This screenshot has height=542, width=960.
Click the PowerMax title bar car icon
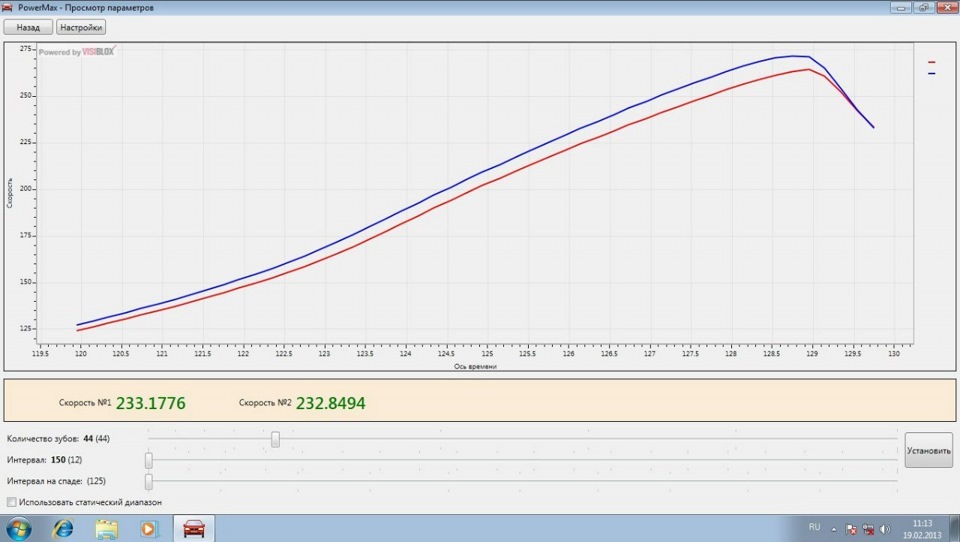point(7,7)
